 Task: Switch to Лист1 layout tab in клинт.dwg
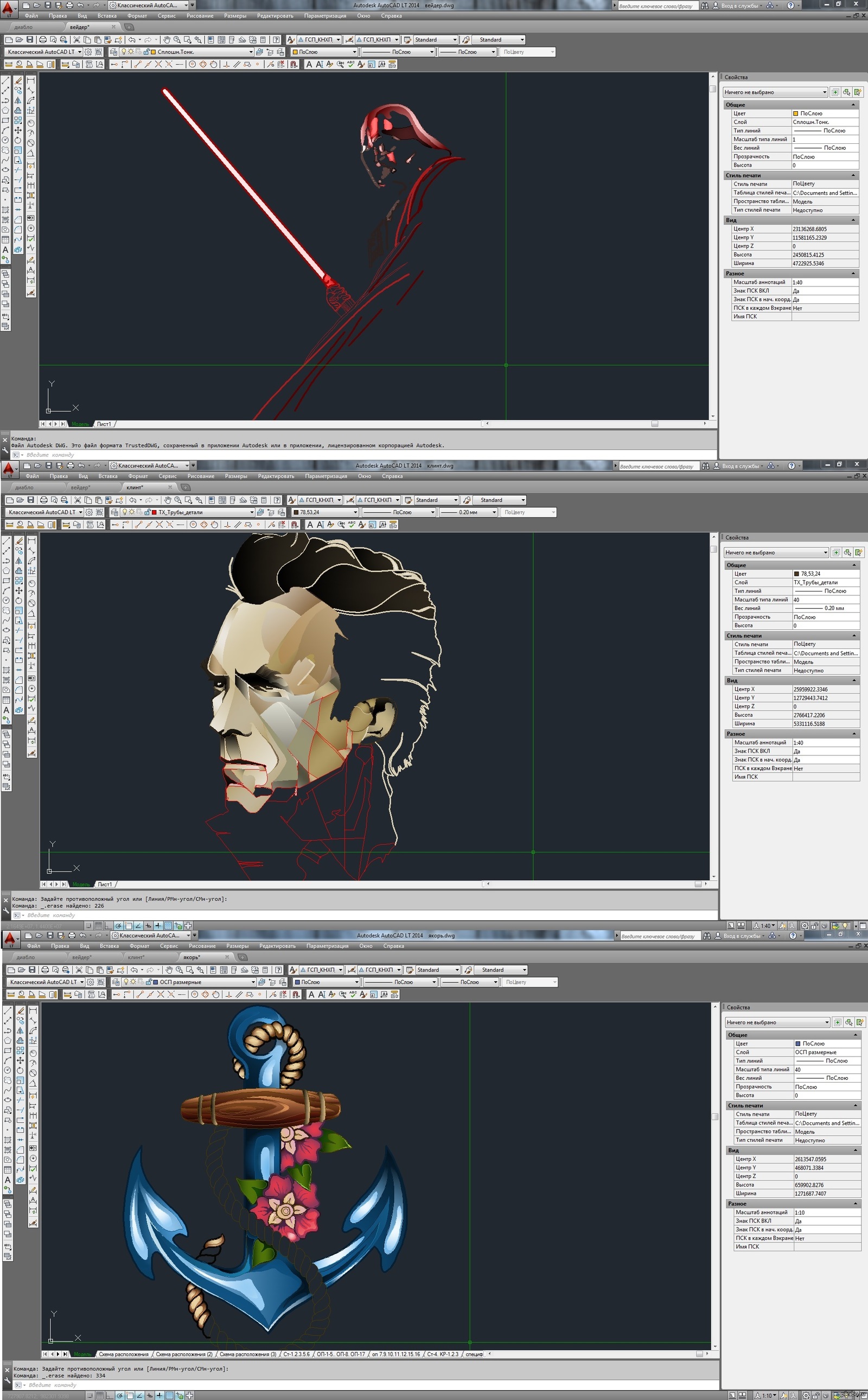point(105,884)
